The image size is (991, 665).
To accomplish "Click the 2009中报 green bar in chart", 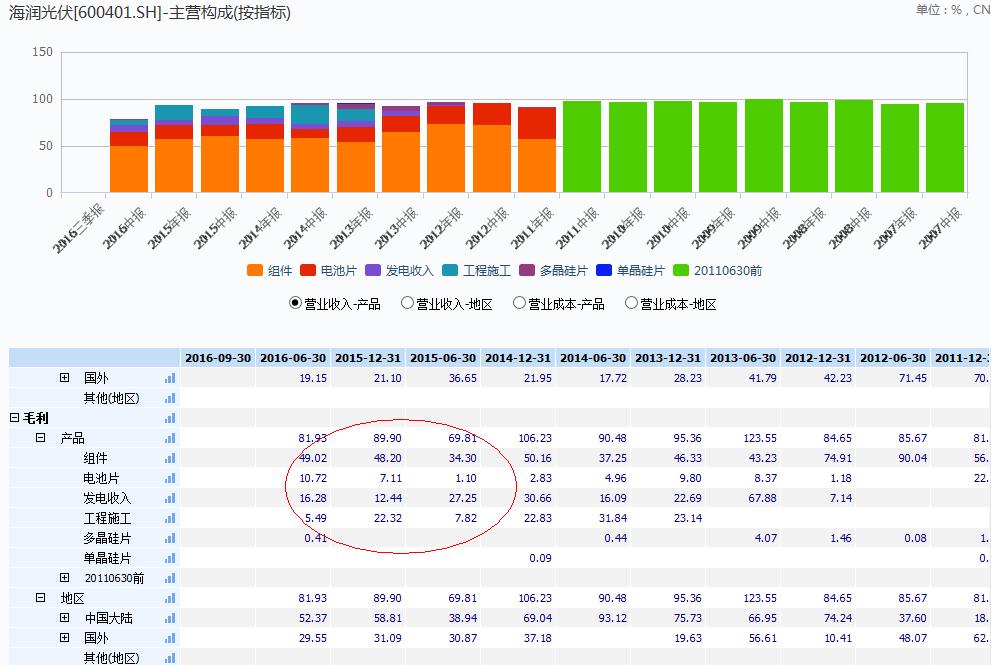I will point(764,145).
